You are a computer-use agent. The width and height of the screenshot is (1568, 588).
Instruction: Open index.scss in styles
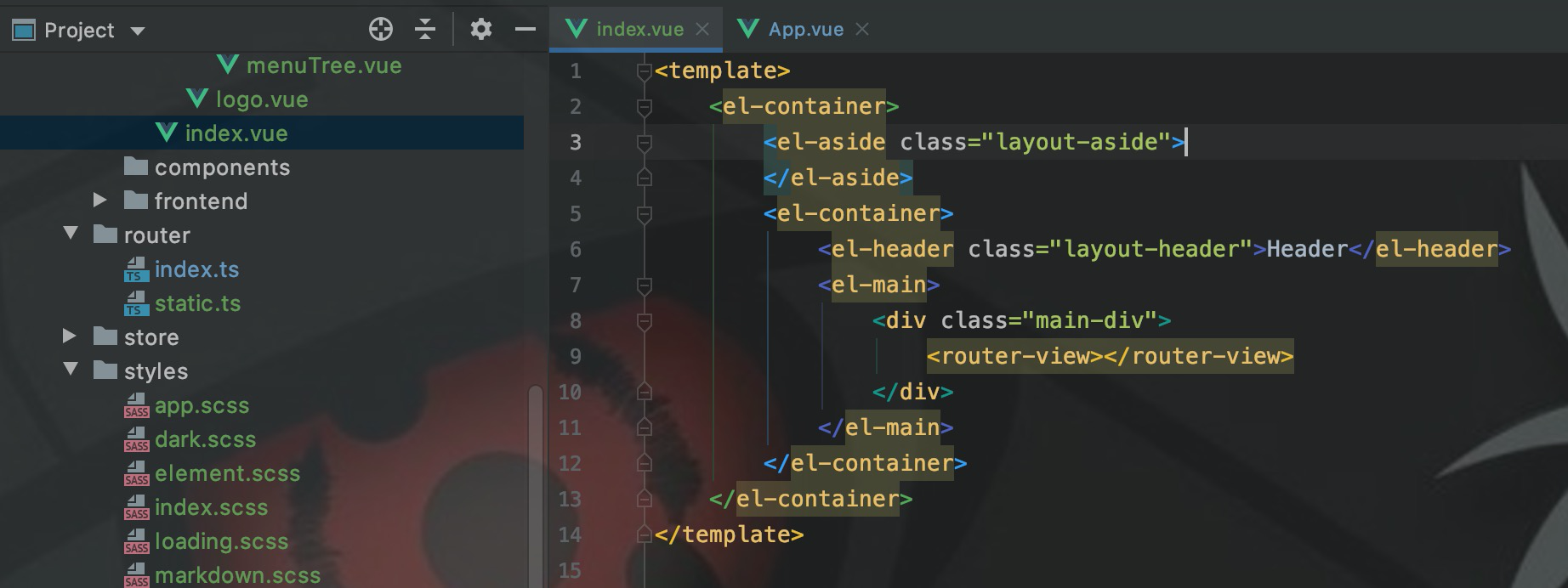[x=211, y=507]
